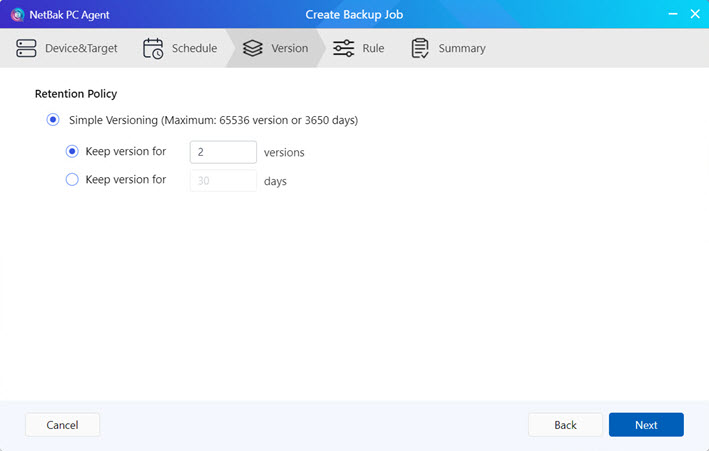Screen dimensions: 709x451
Task: Click the NetBak PC Agent logo icon
Action: (16, 15)
